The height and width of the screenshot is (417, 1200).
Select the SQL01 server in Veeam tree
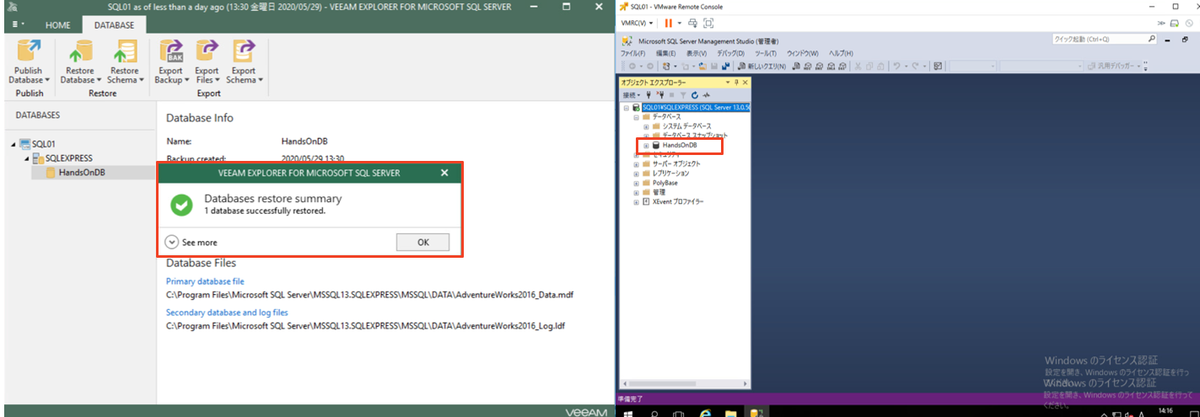click(43, 144)
